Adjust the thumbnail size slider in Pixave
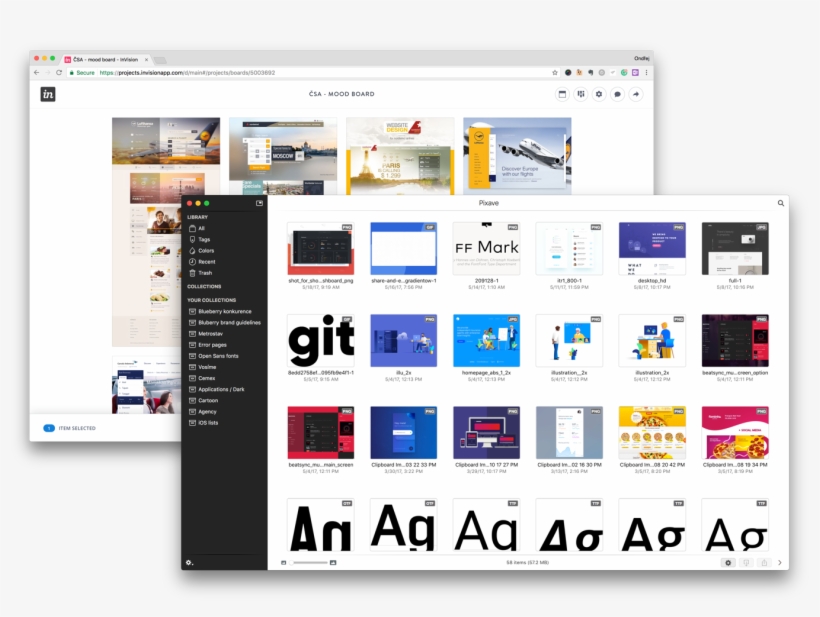 [x=308, y=563]
